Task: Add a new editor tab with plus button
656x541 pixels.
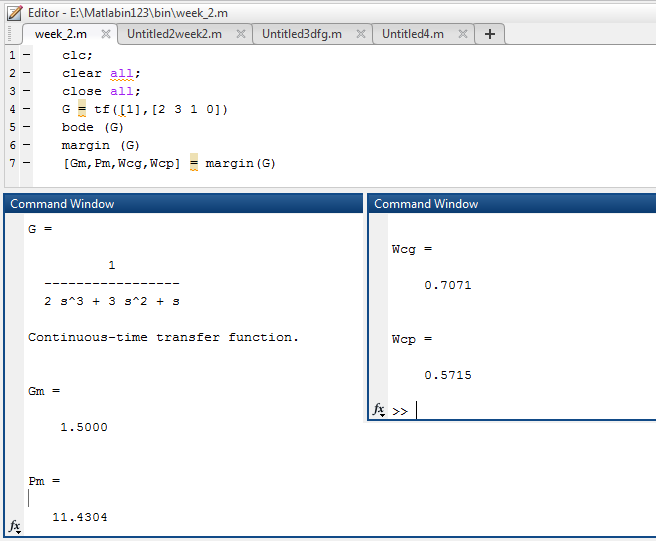Action: [490, 34]
